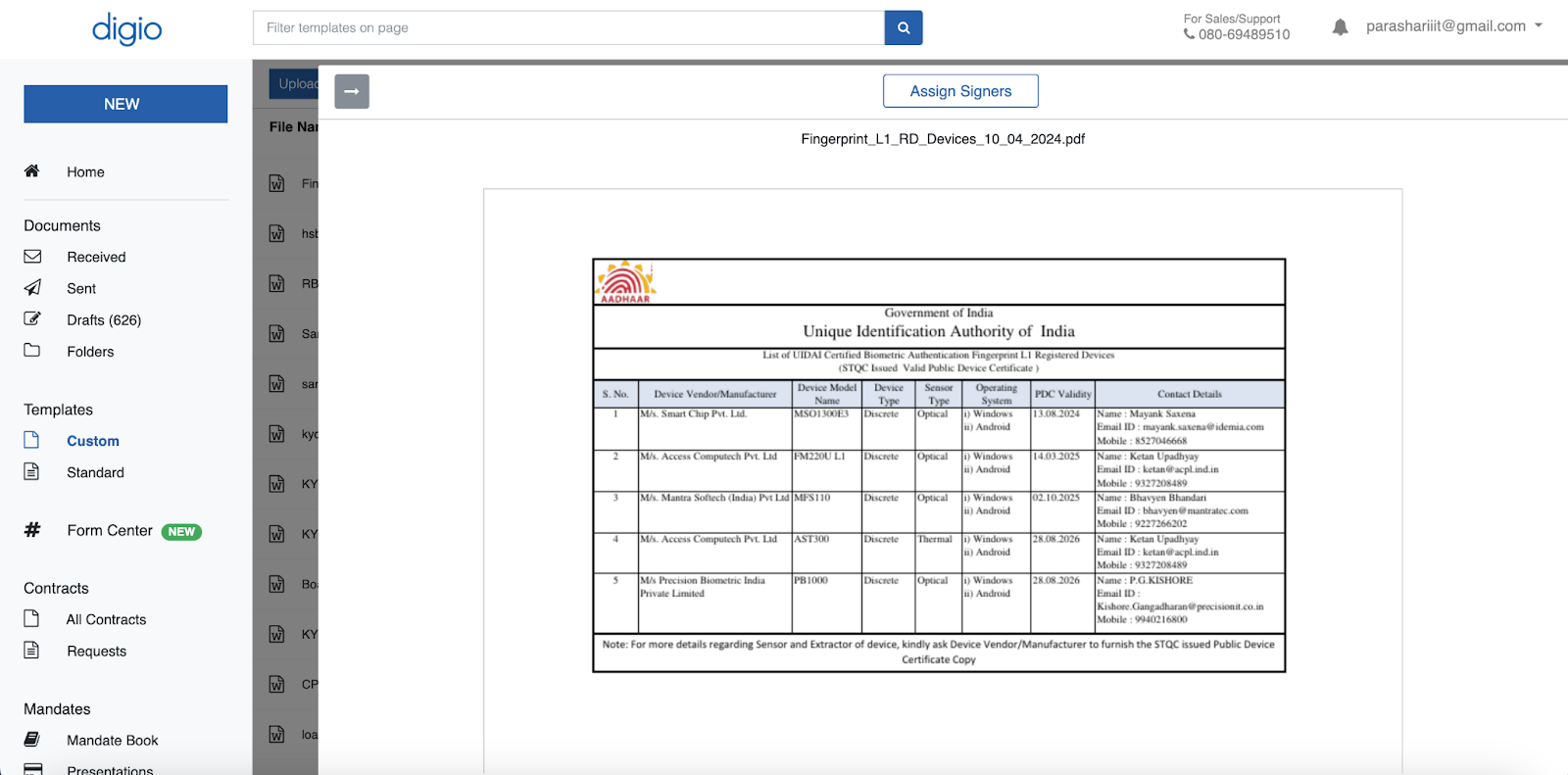Click the Received envelope icon
The width and height of the screenshot is (1568, 775).
[x=32, y=257]
